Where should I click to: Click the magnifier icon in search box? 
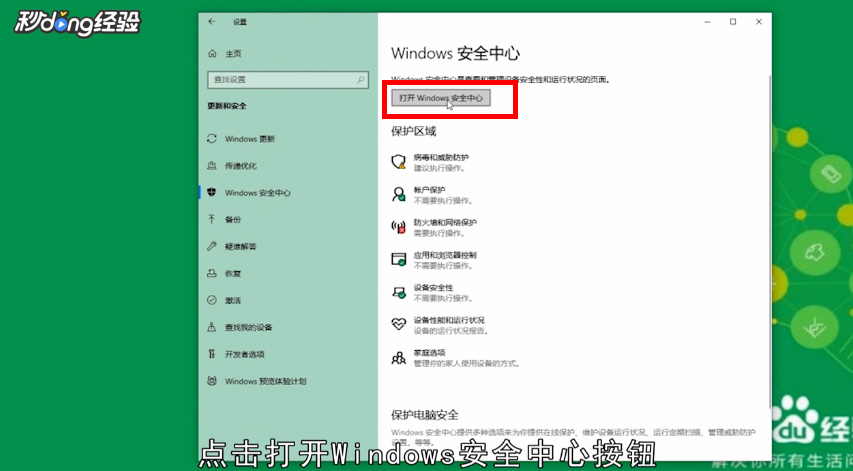click(361, 79)
